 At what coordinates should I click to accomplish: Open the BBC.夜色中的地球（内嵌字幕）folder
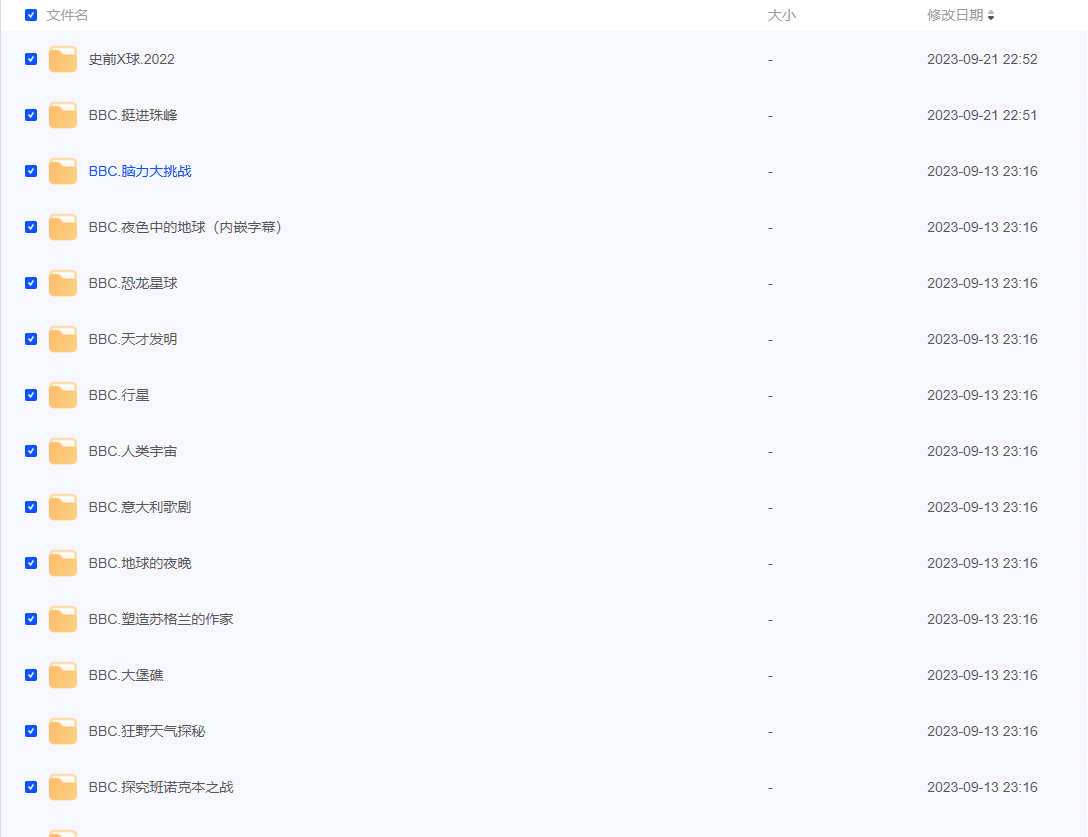tap(186, 227)
